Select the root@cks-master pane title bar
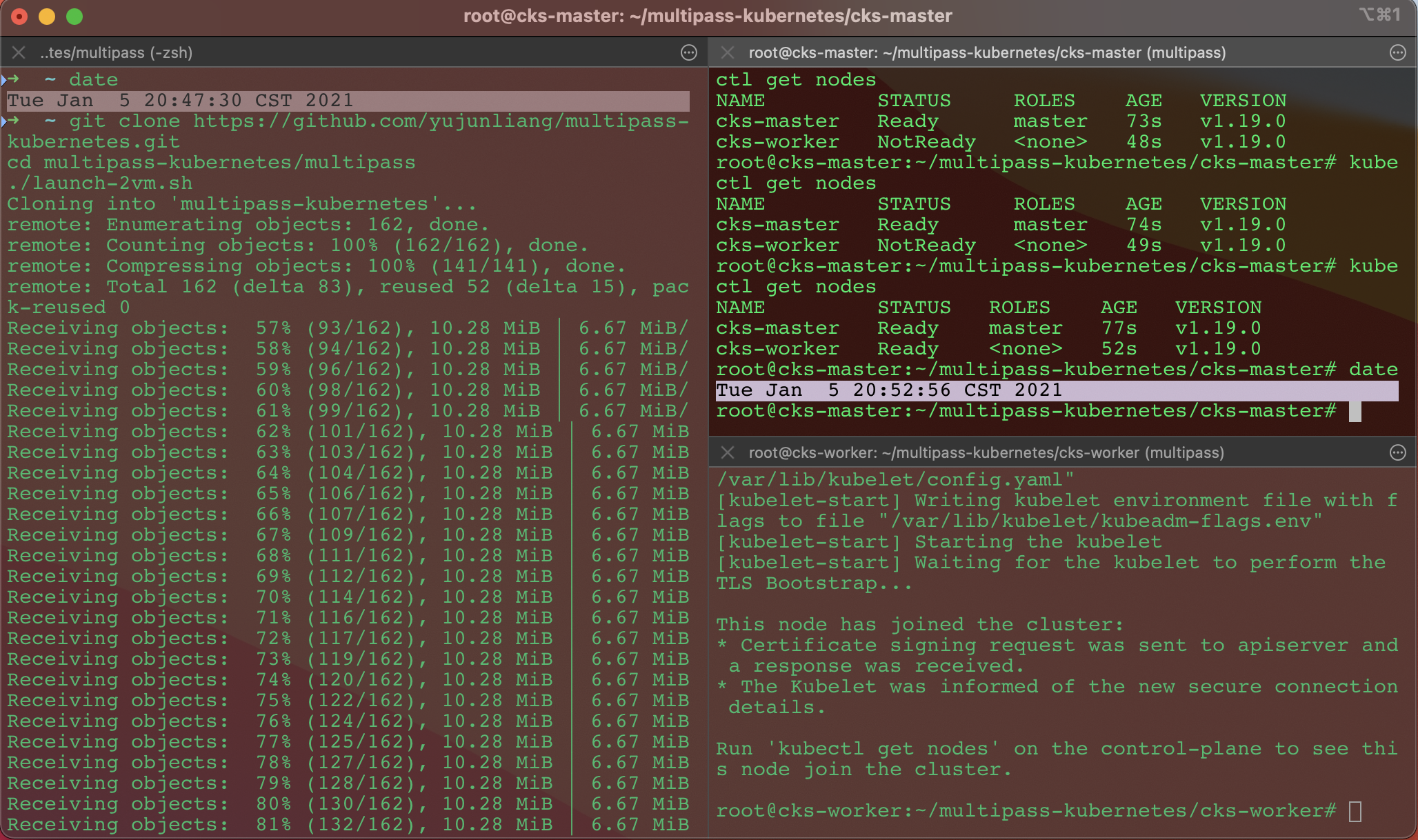1418x840 pixels. click(x=986, y=52)
